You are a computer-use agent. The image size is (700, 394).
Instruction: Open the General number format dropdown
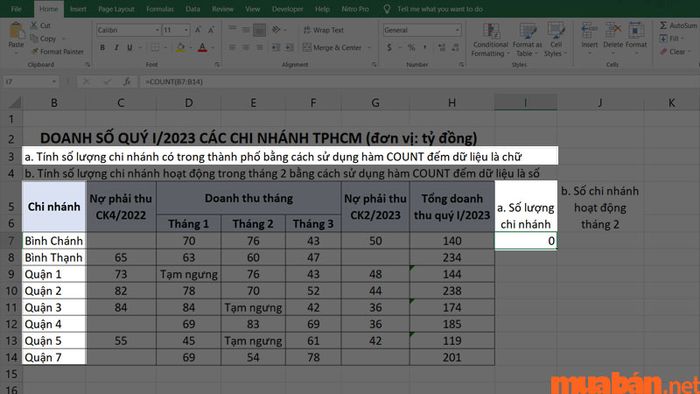pos(458,30)
